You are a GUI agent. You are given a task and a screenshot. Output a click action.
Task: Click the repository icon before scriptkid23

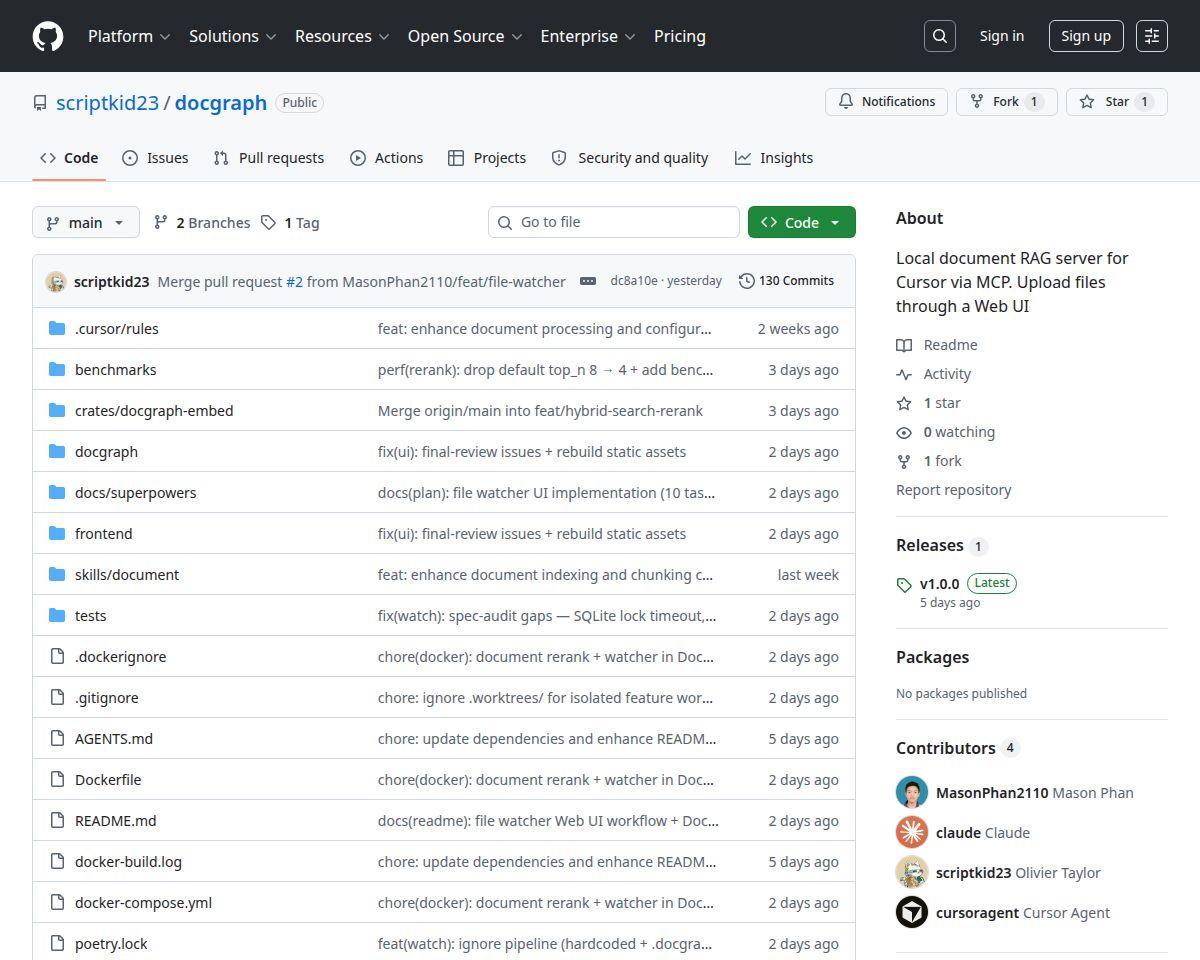click(40, 103)
